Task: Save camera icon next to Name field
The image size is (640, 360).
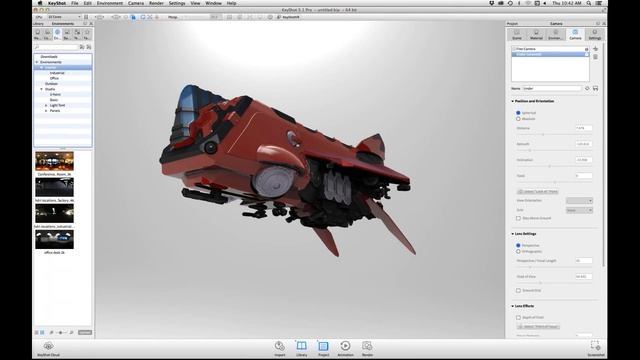Action: click(x=596, y=88)
